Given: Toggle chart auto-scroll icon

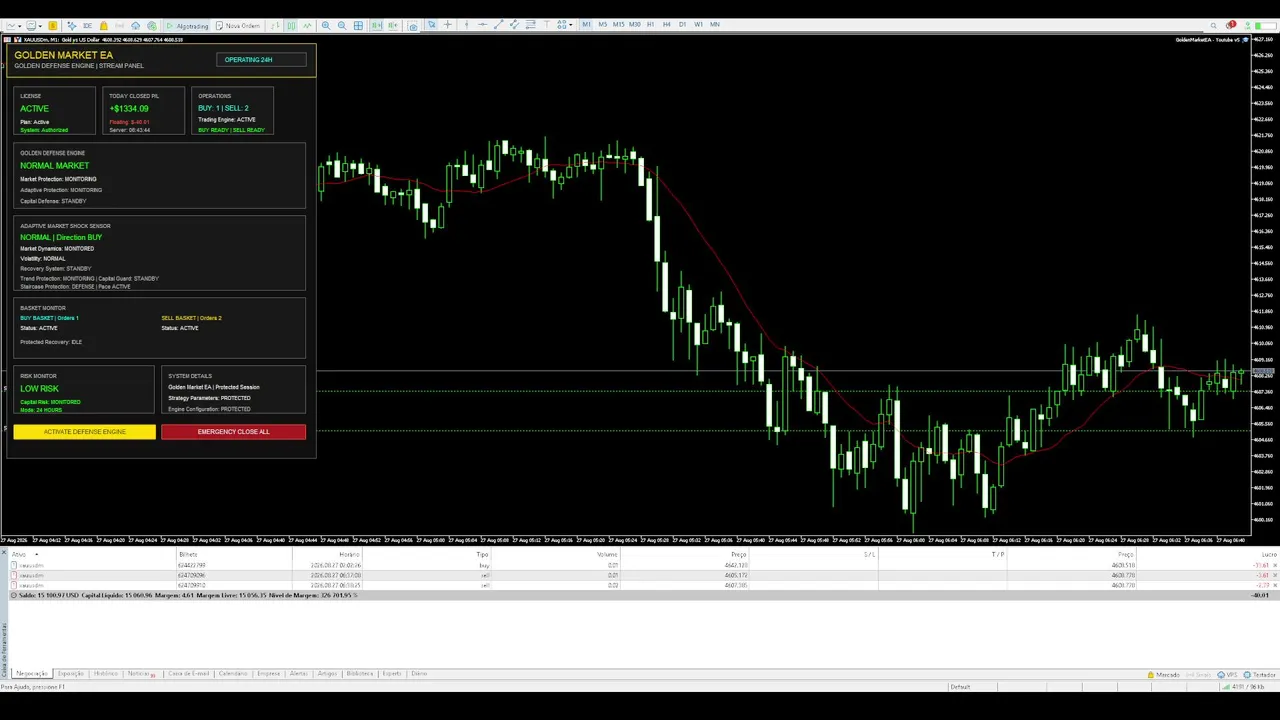Looking at the screenshot, I should 376,25.
